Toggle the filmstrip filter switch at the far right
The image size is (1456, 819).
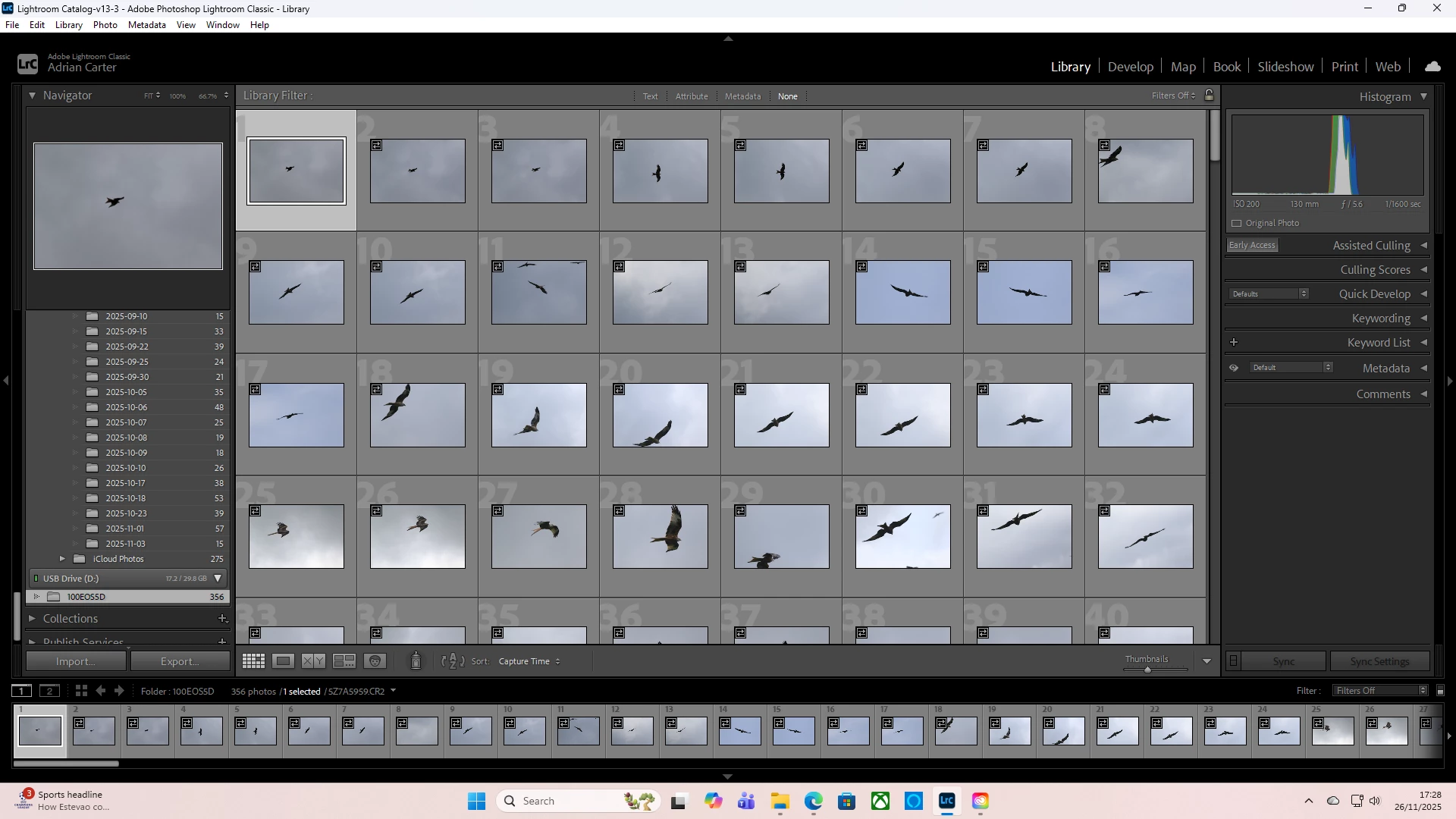pyautogui.click(x=1441, y=691)
